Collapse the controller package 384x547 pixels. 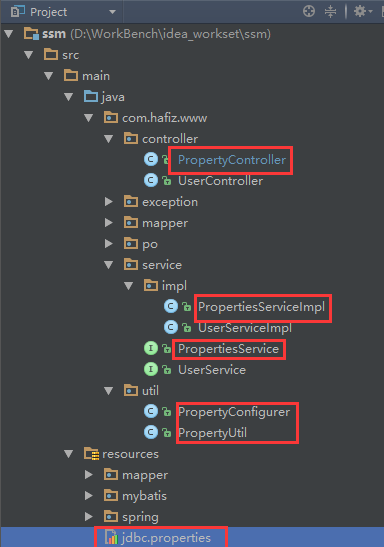pos(109,139)
